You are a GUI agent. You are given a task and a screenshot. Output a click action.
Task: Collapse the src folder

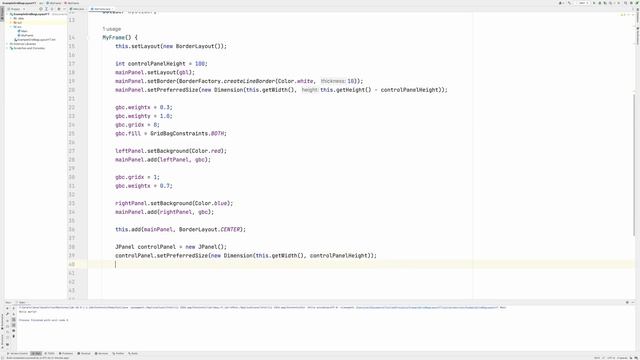point(11,27)
